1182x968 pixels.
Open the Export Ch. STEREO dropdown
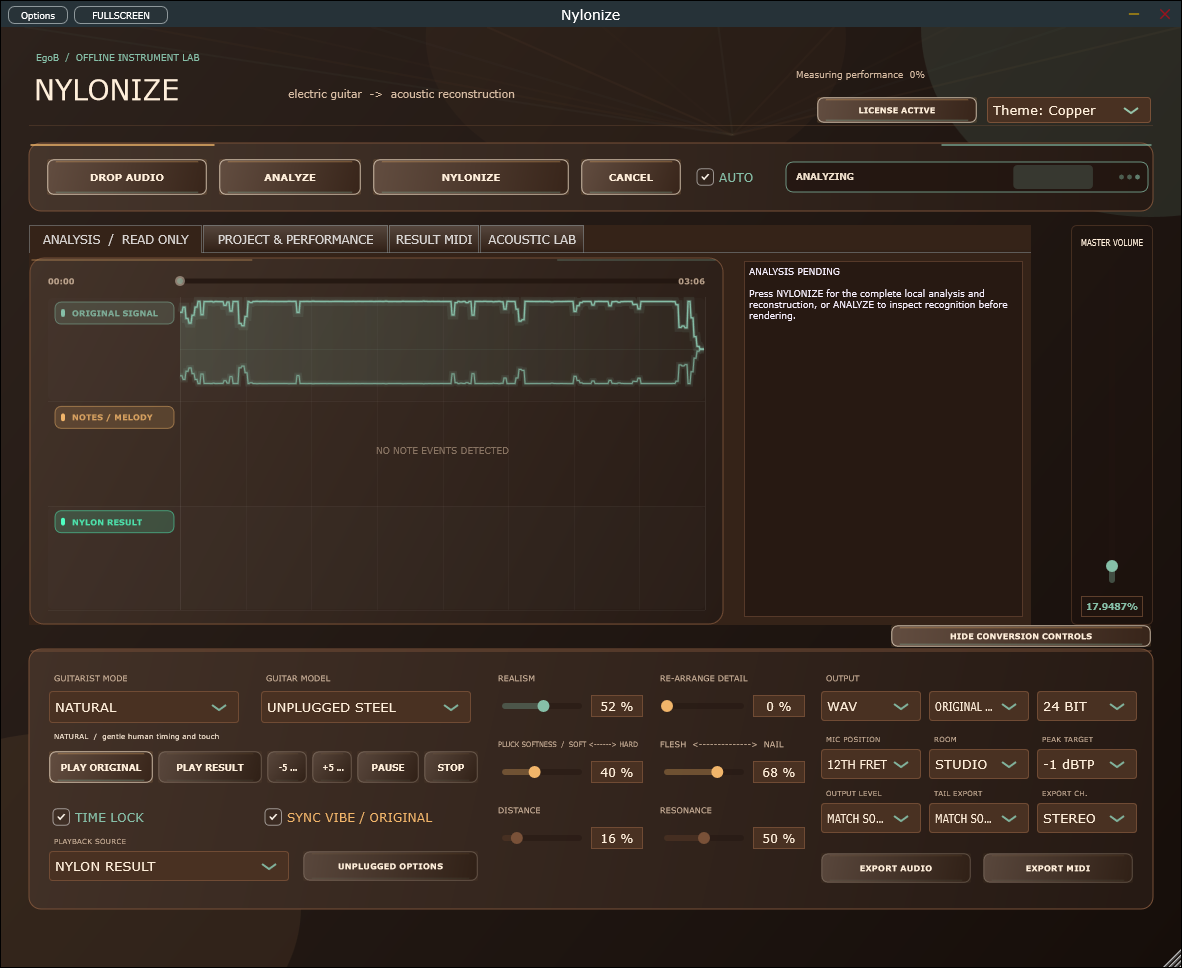point(1086,818)
